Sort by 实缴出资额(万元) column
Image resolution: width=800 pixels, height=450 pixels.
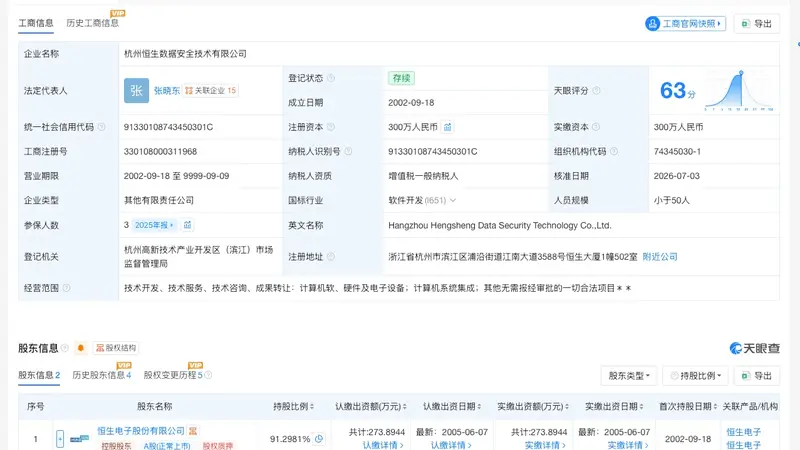[533, 407]
